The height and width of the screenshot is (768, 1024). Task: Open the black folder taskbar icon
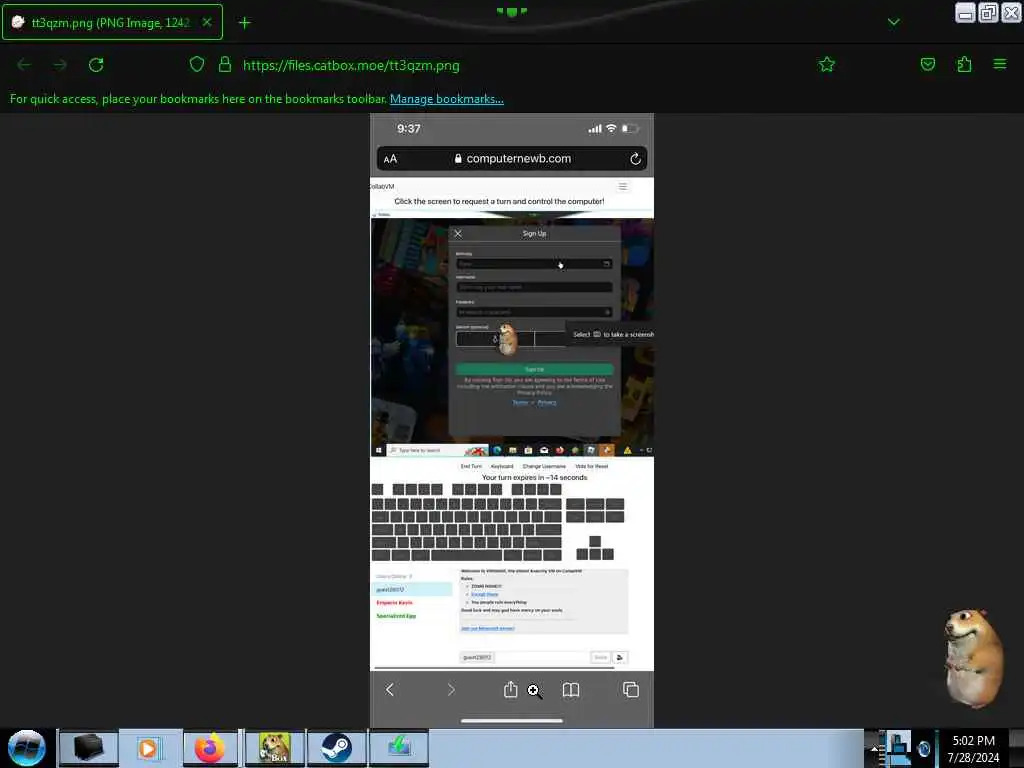coord(89,748)
